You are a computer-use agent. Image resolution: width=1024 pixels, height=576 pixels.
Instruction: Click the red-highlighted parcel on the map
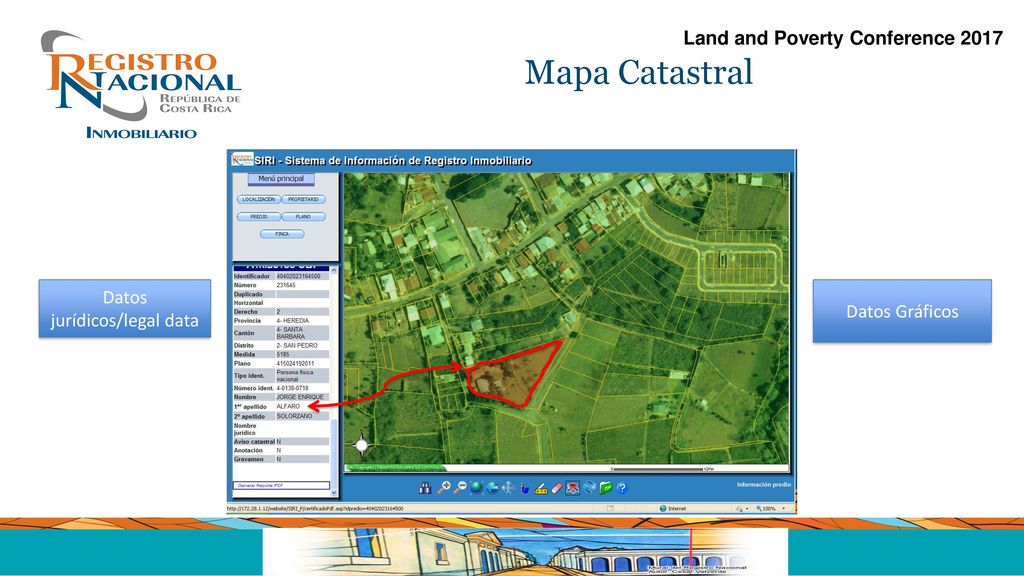pyautogui.click(x=516, y=376)
